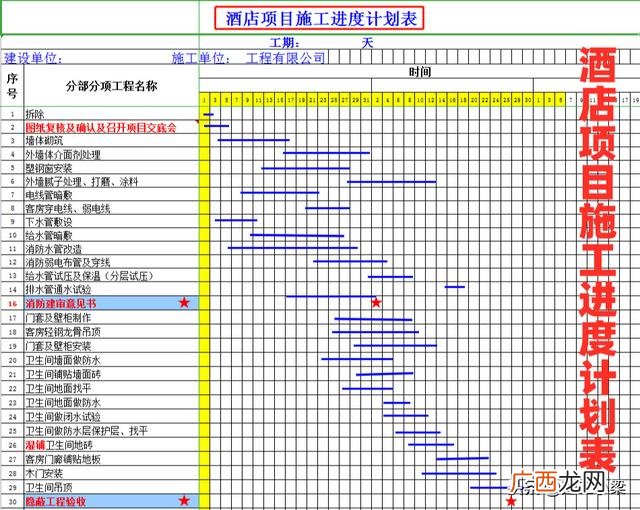The height and width of the screenshot is (510, 640).
Task: Select the 分部分项工程名称 header
Action: (x=111, y=86)
